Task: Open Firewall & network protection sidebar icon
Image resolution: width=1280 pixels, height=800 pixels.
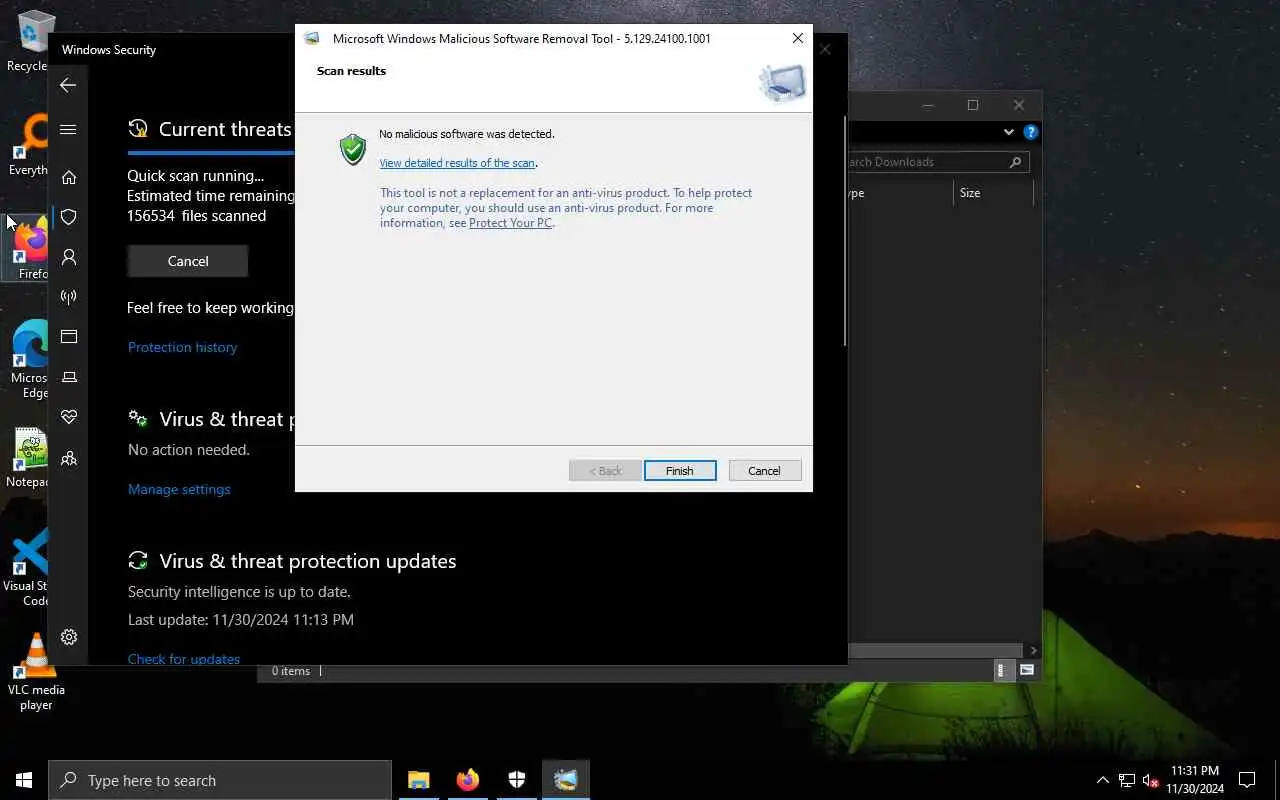Action: [x=69, y=297]
